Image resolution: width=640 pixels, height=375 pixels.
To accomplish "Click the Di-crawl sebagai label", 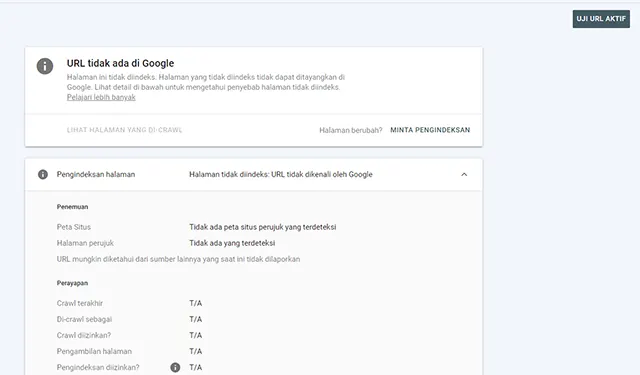I will point(84,320).
